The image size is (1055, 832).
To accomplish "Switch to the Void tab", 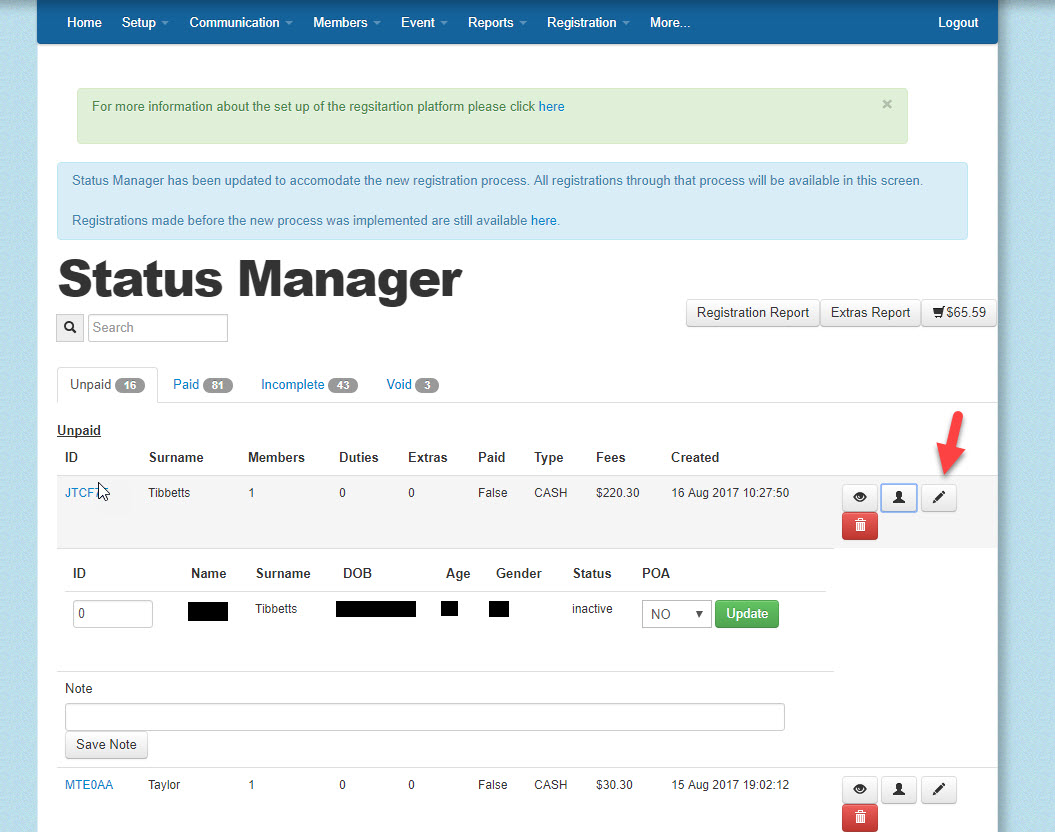I will click(412, 385).
